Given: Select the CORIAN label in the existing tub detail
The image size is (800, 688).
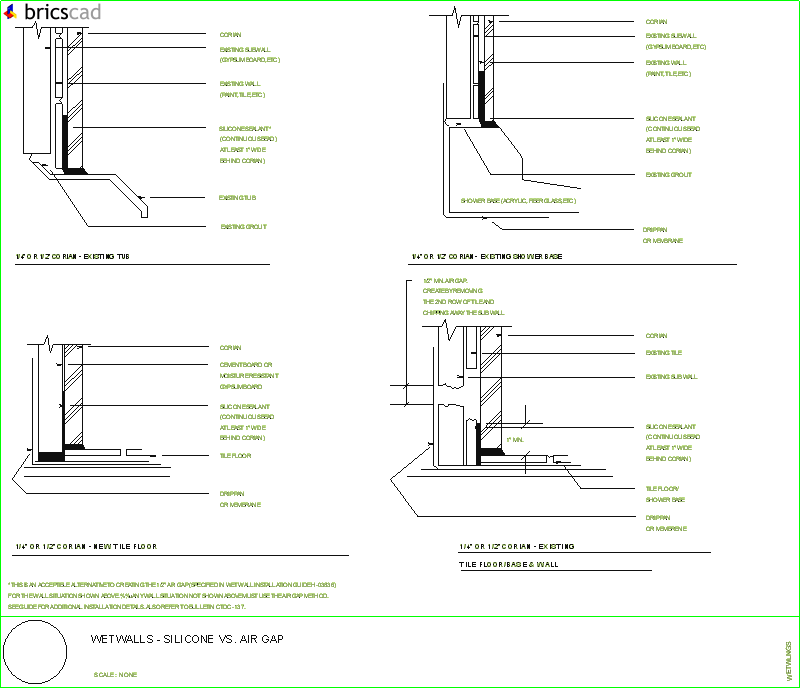Looking at the screenshot, I should (230, 35).
